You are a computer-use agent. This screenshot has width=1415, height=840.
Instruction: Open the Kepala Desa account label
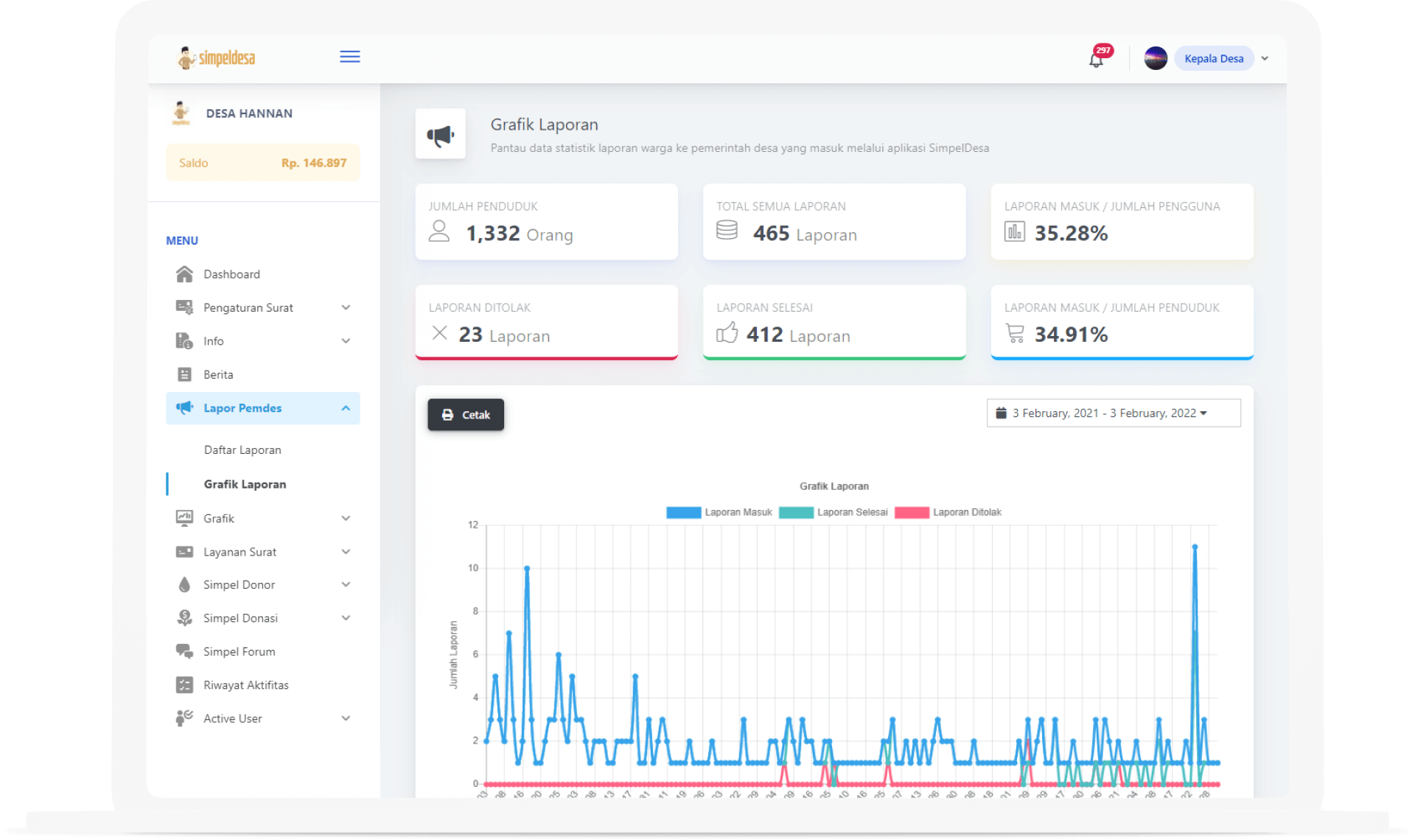(1214, 58)
